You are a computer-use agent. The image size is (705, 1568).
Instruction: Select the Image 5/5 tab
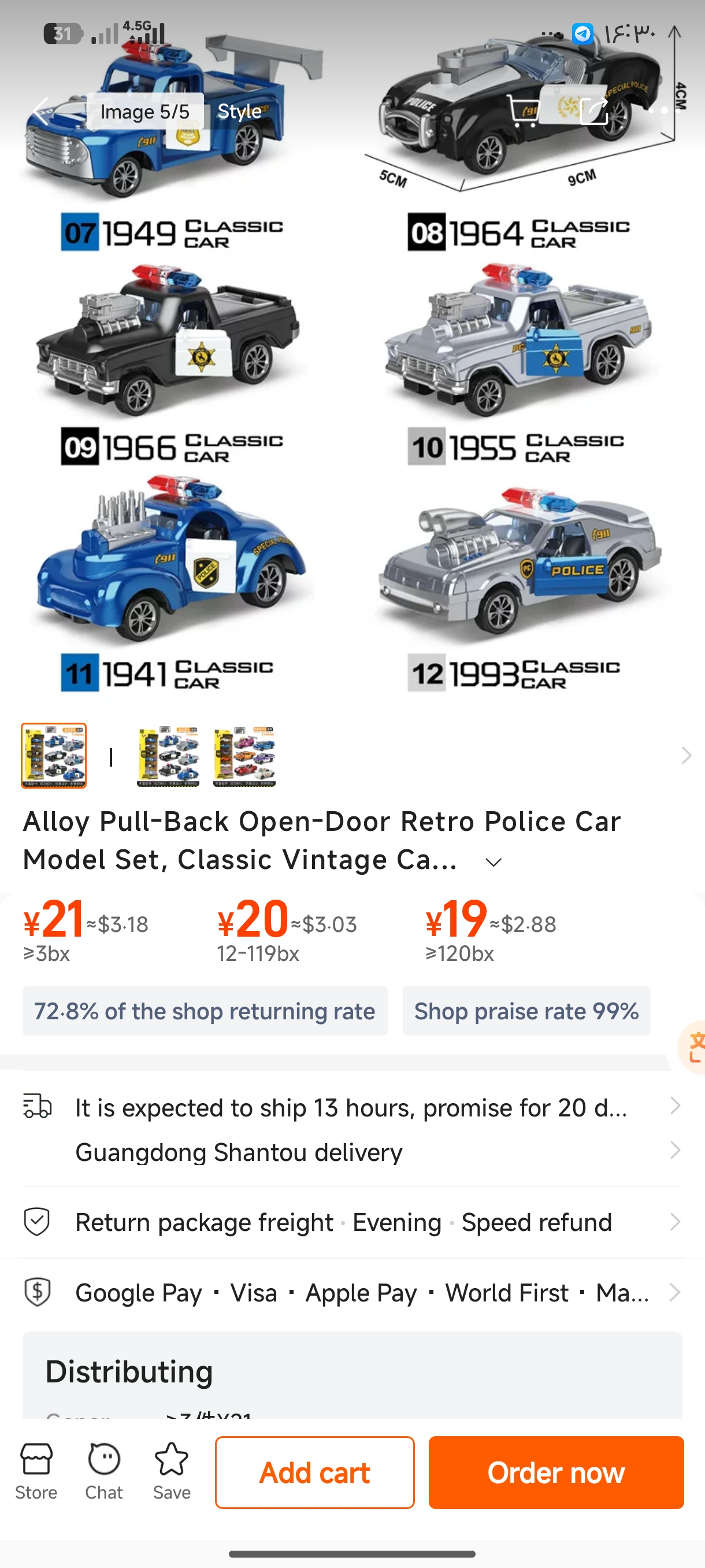point(145,111)
